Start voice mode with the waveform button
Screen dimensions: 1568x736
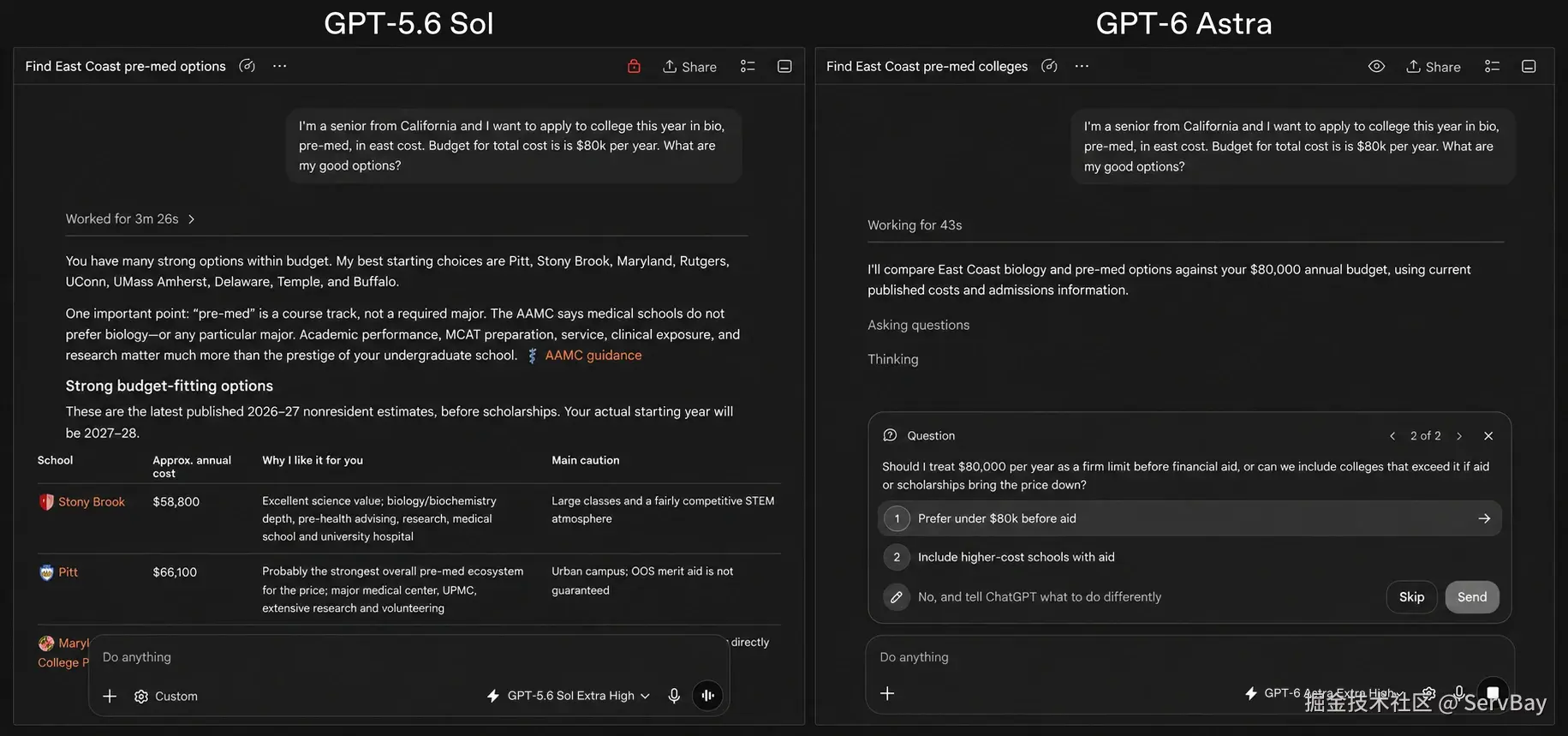tap(707, 696)
